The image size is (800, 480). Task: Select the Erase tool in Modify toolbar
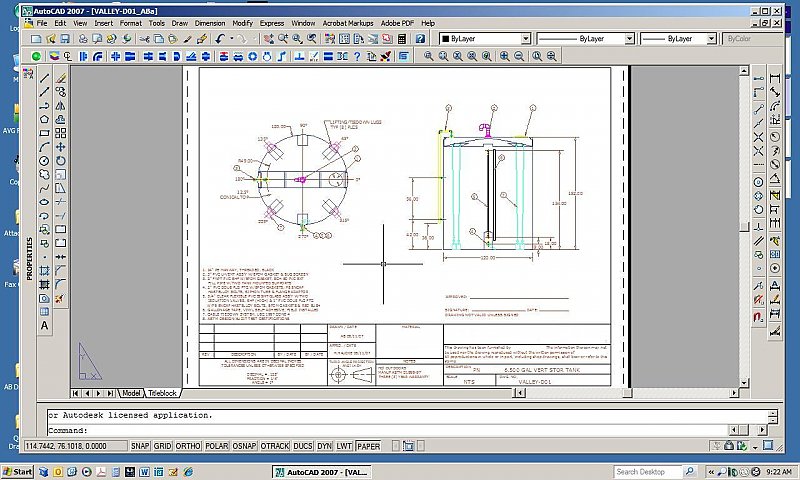(x=61, y=77)
